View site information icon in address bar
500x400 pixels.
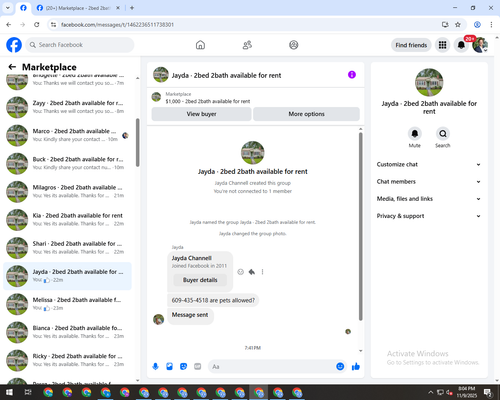coord(53,24)
